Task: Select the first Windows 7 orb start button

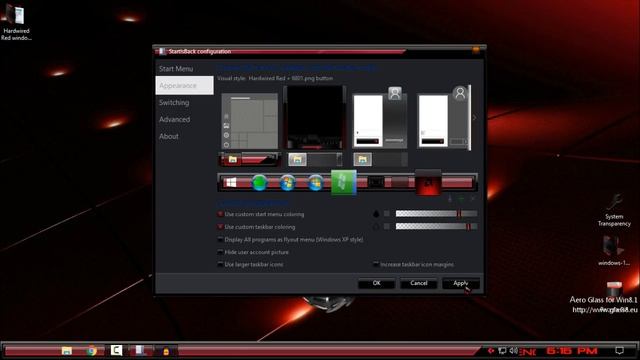Action: point(288,183)
